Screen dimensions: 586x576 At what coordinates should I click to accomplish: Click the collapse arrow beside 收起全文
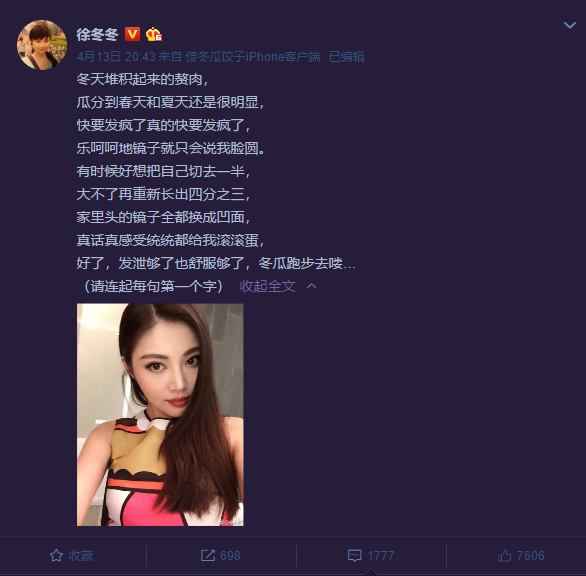pos(311,286)
